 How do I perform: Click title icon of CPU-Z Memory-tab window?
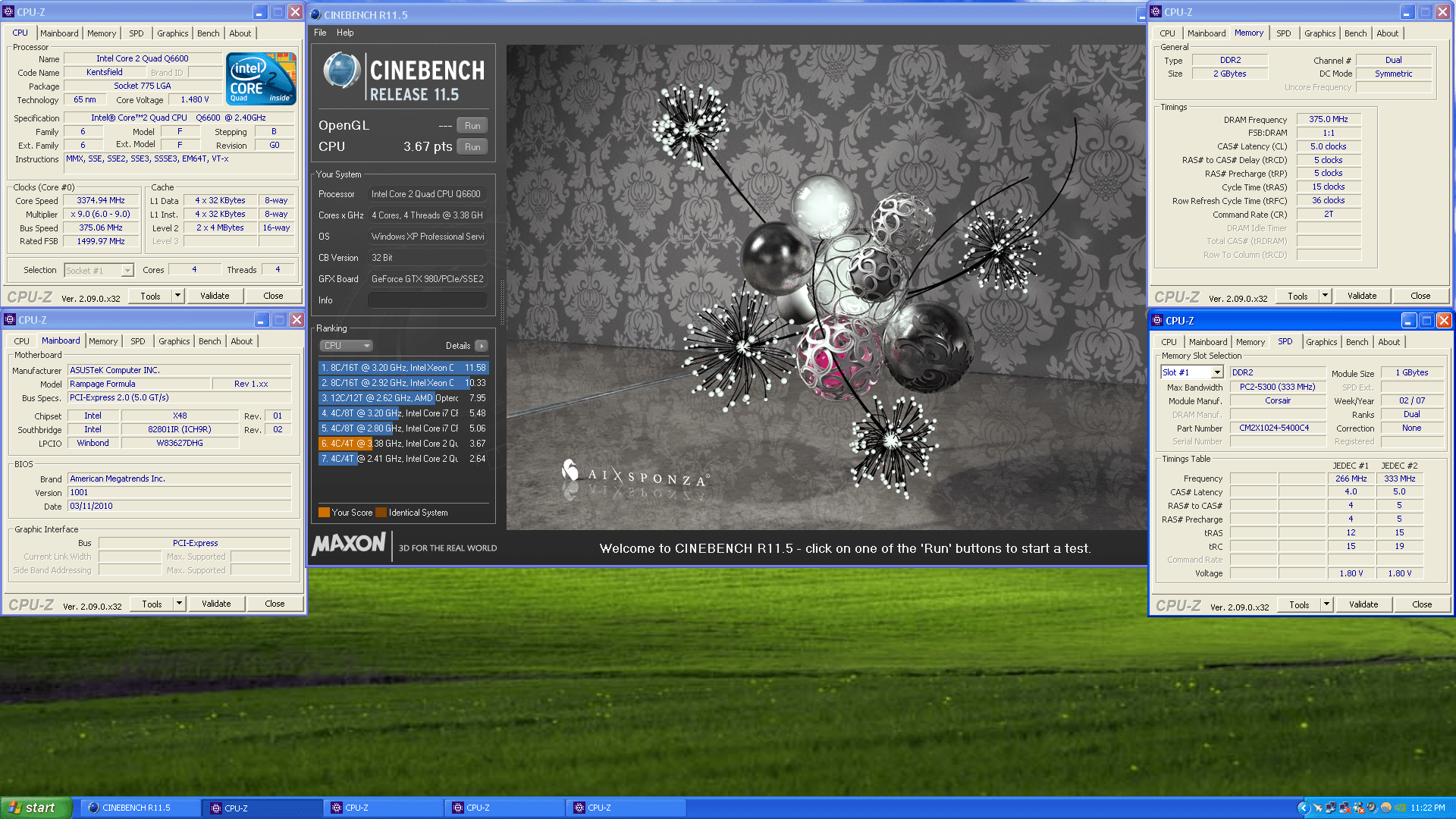1156,12
